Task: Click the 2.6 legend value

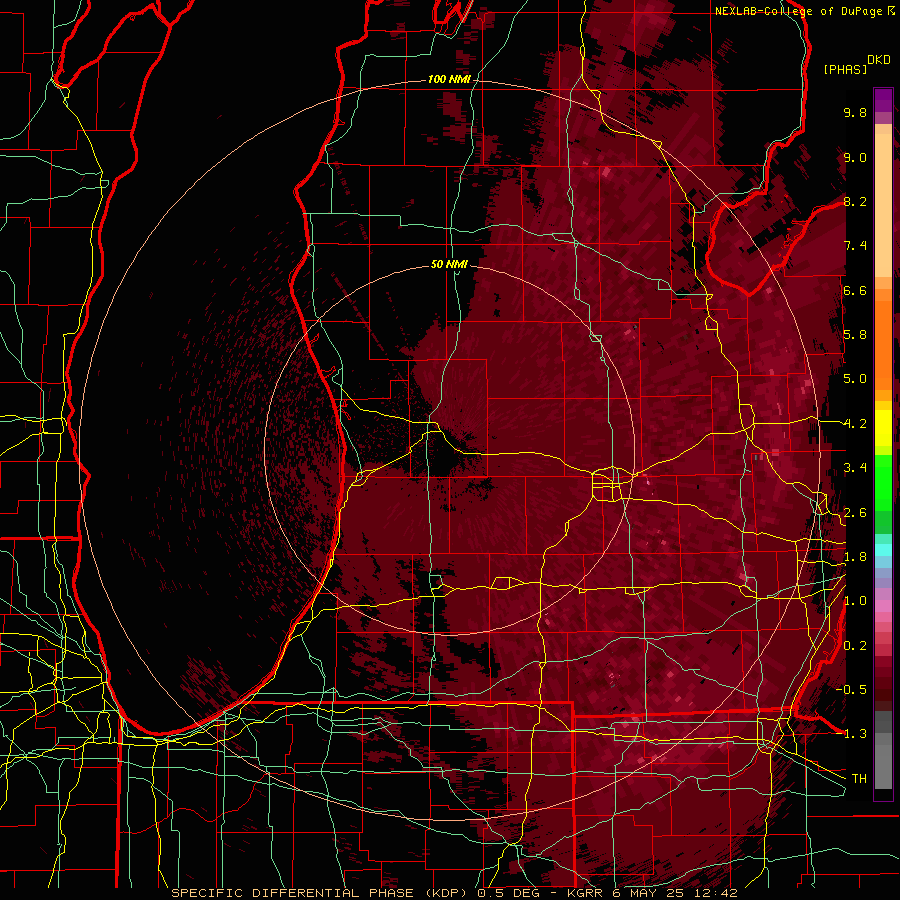Action: tap(855, 513)
